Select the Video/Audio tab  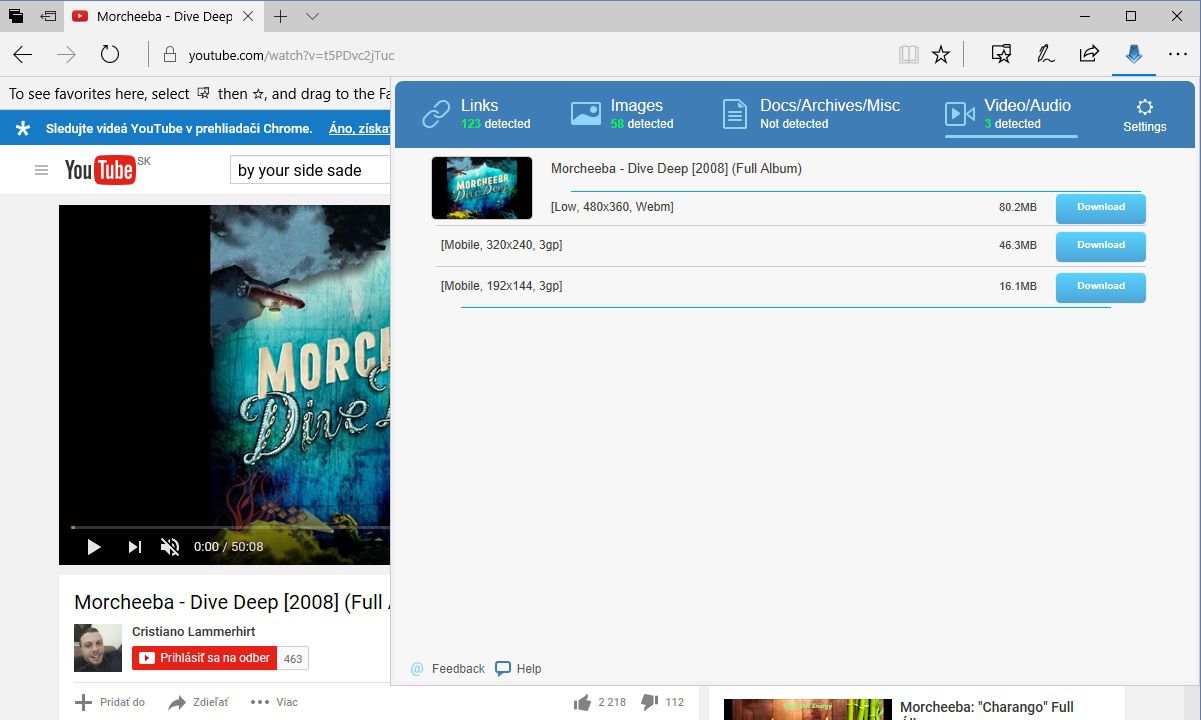click(x=1008, y=114)
